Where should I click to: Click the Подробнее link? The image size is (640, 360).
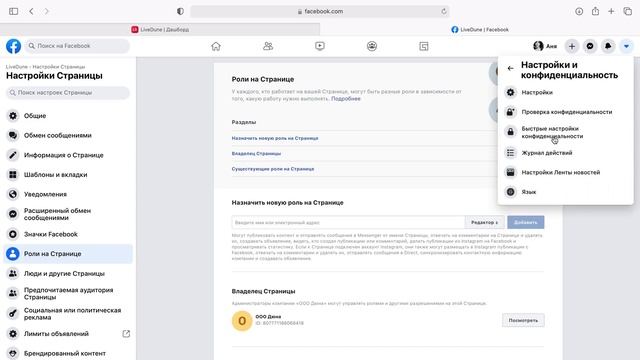[346, 99]
